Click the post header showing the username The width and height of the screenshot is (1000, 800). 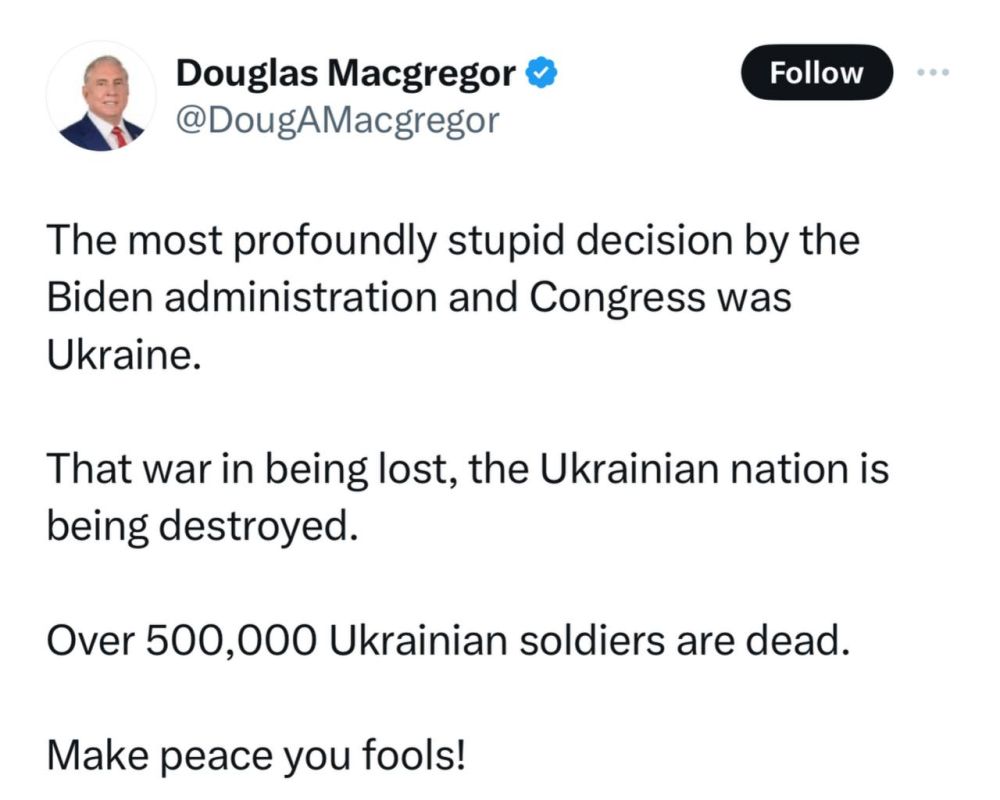348,95
